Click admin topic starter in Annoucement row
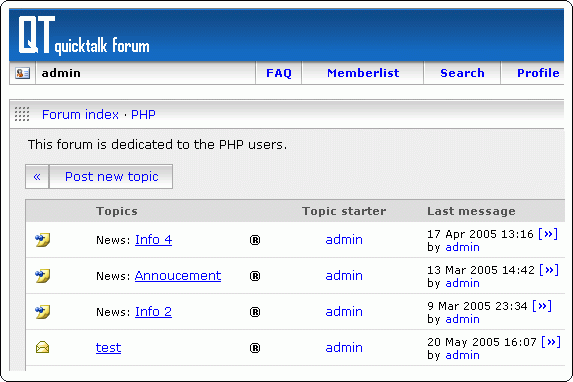573x382 pixels. pos(344,276)
